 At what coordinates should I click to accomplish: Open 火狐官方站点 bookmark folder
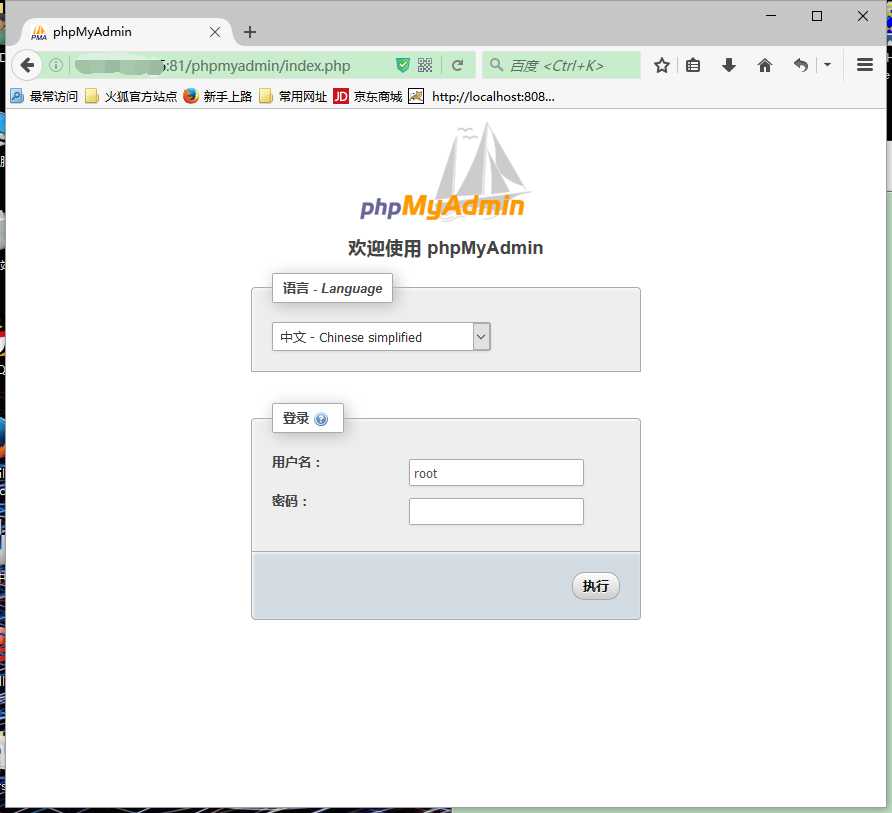coord(131,97)
